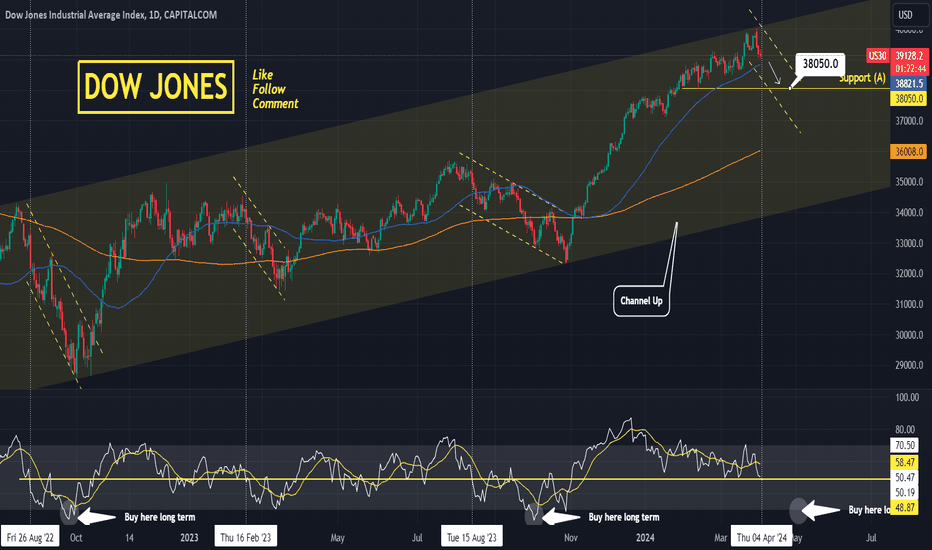Image resolution: width=932 pixels, height=550 pixels.
Task: Select Buy here long term note above Nov
Action: point(624,517)
